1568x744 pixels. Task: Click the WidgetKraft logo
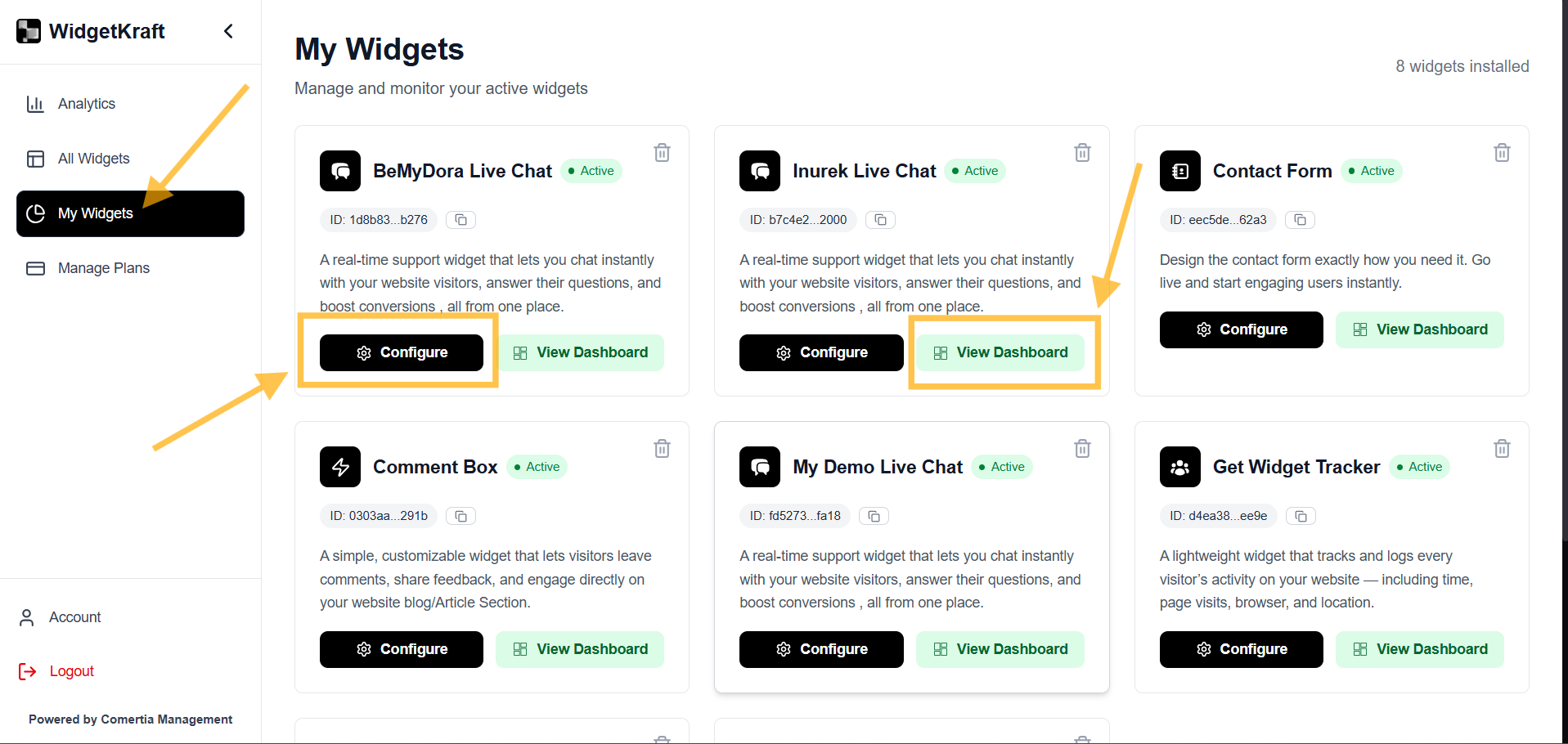click(29, 31)
